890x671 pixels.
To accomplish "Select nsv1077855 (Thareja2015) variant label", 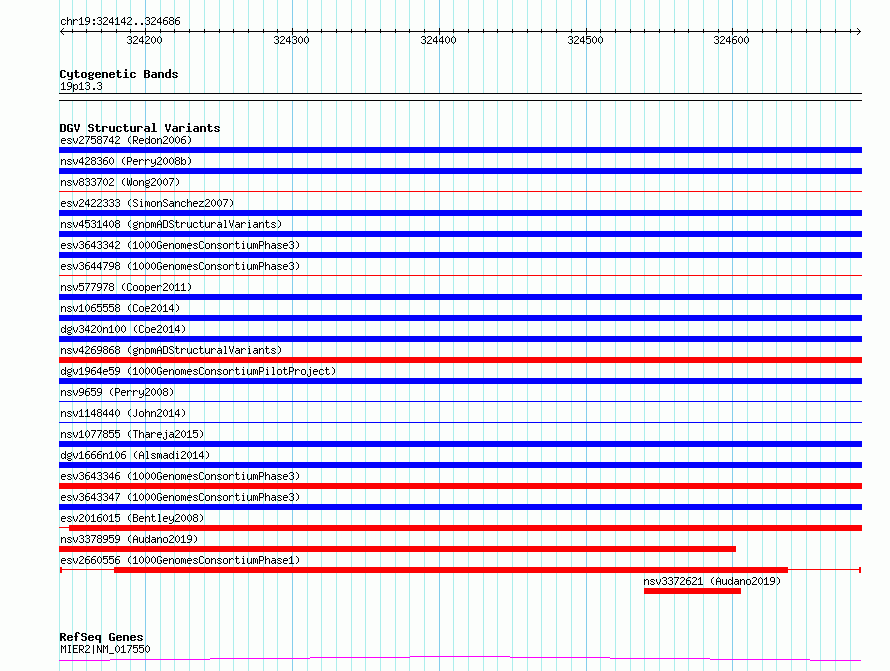I will coord(132,434).
